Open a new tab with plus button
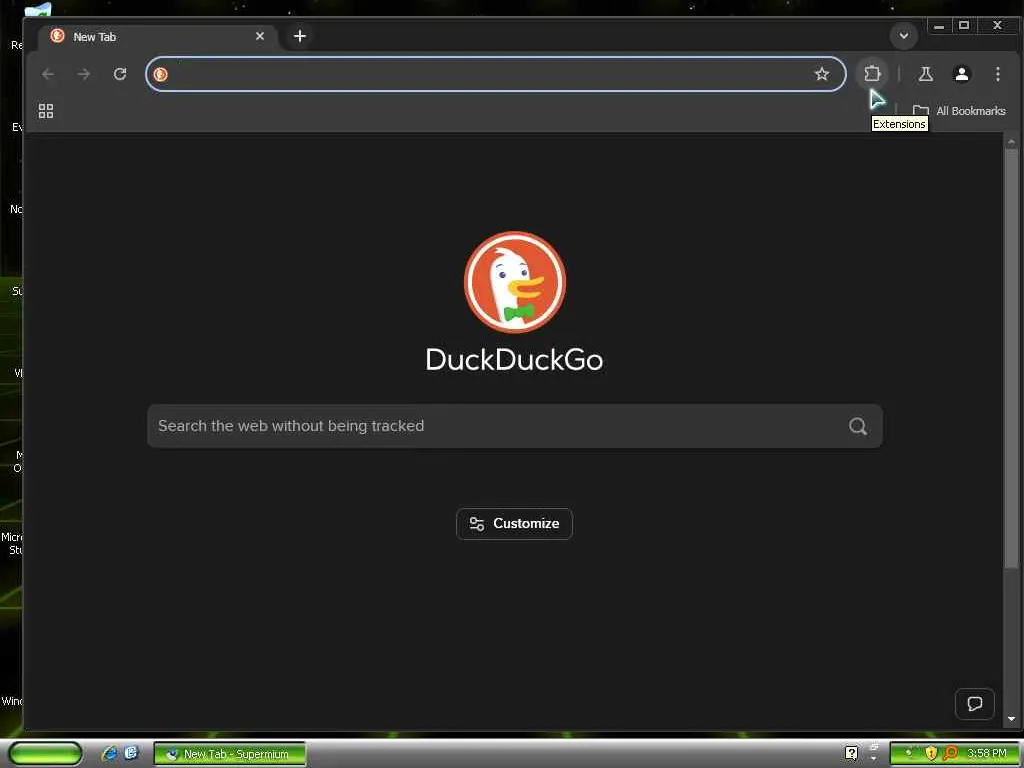 (x=300, y=36)
